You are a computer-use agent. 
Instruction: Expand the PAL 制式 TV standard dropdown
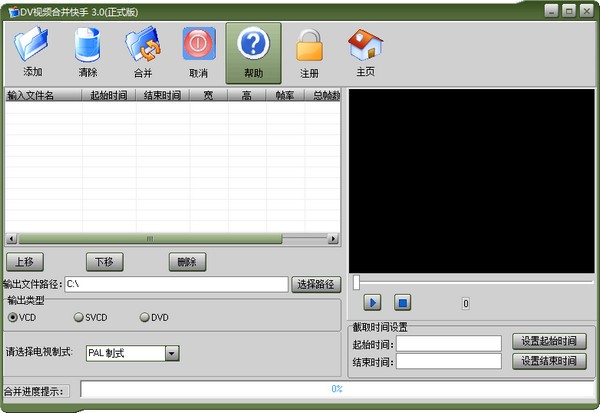tap(172, 353)
